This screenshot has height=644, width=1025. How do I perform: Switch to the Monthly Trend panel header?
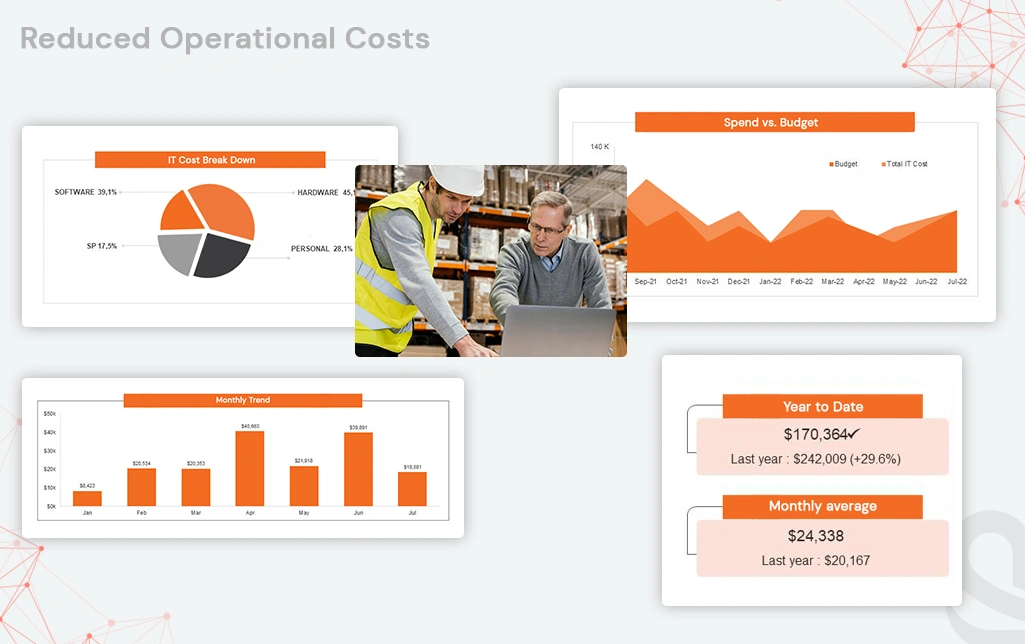tap(242, 400)
